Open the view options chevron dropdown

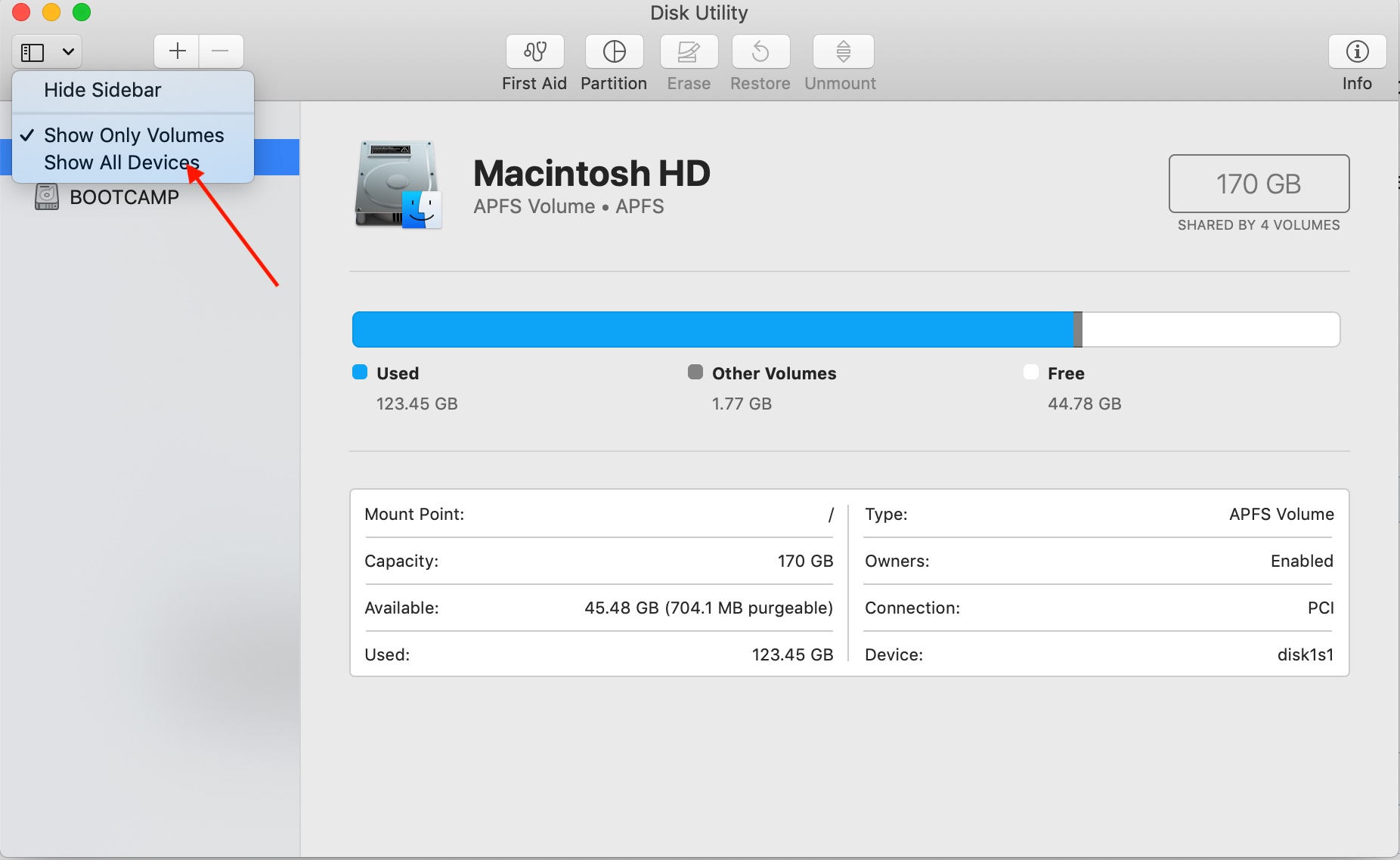click(x=68, y=52)
